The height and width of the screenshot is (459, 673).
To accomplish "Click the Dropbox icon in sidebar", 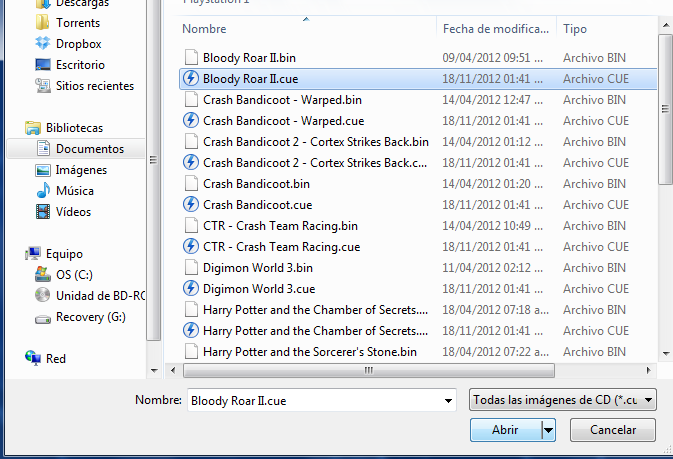I will [x=42, y=43].
